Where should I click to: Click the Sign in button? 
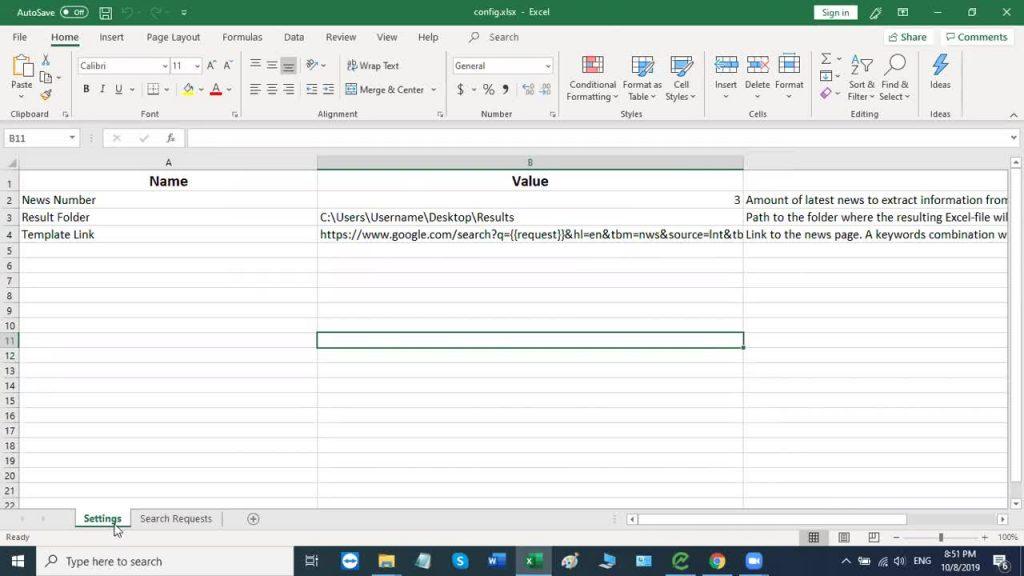pos(835,12)
